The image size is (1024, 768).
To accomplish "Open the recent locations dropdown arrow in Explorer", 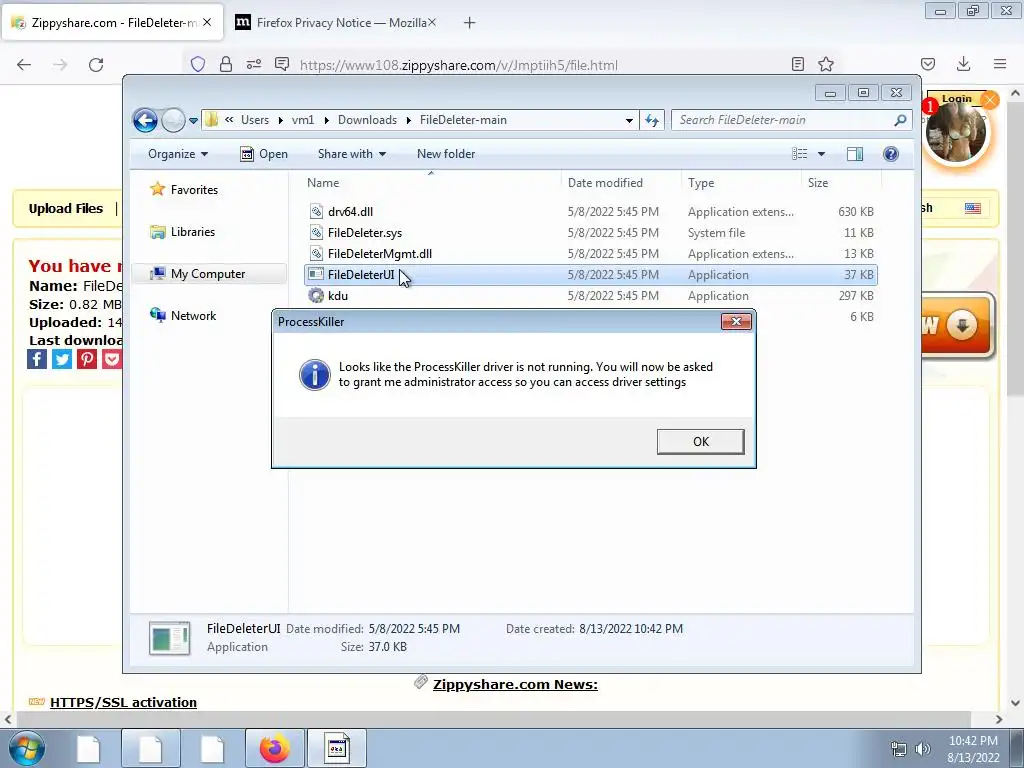I will point(193,121).
